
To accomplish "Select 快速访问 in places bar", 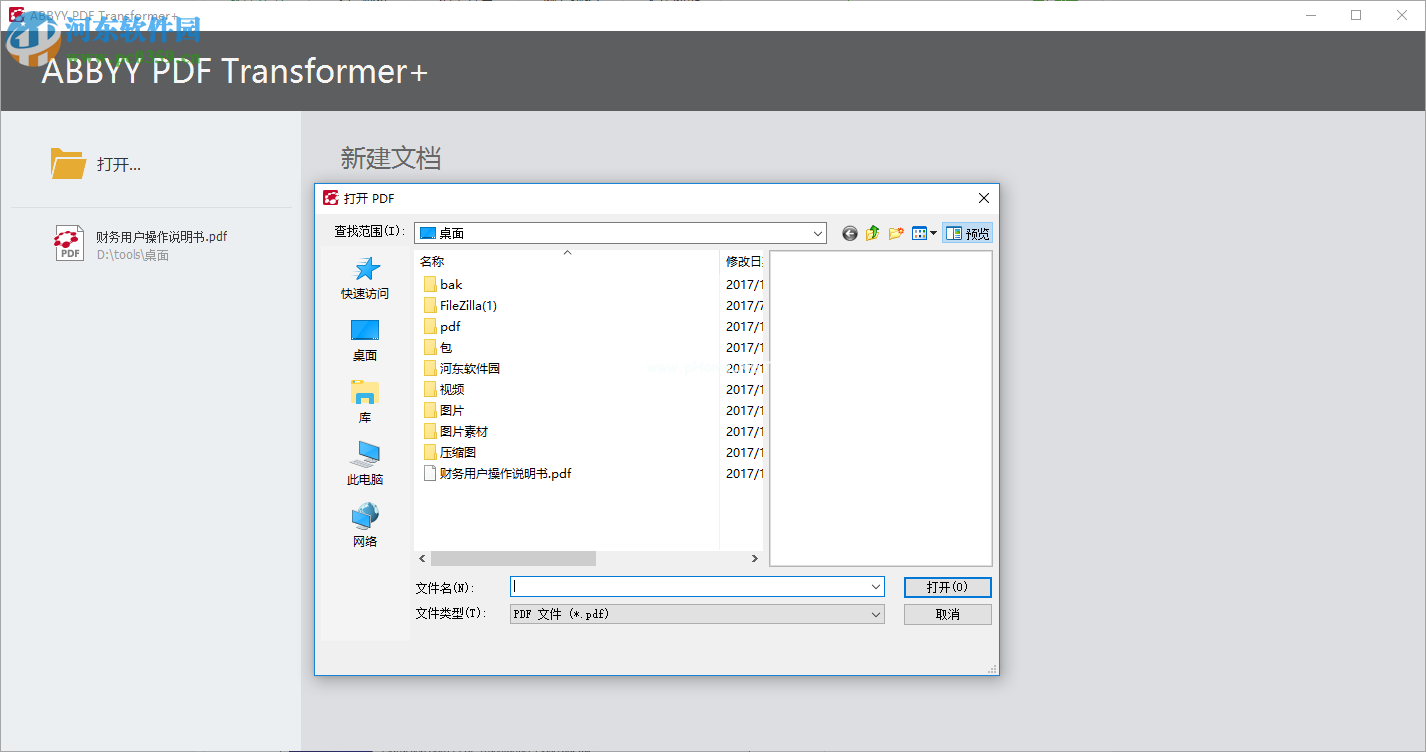I will [x=365, y=279].
